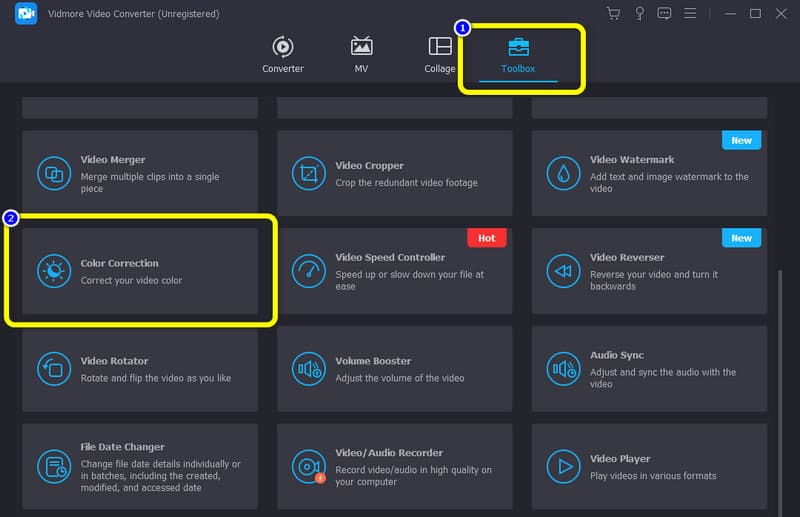Select the Video Rotator icon
This screenshot has height=517, width=800.
[52, 369]
